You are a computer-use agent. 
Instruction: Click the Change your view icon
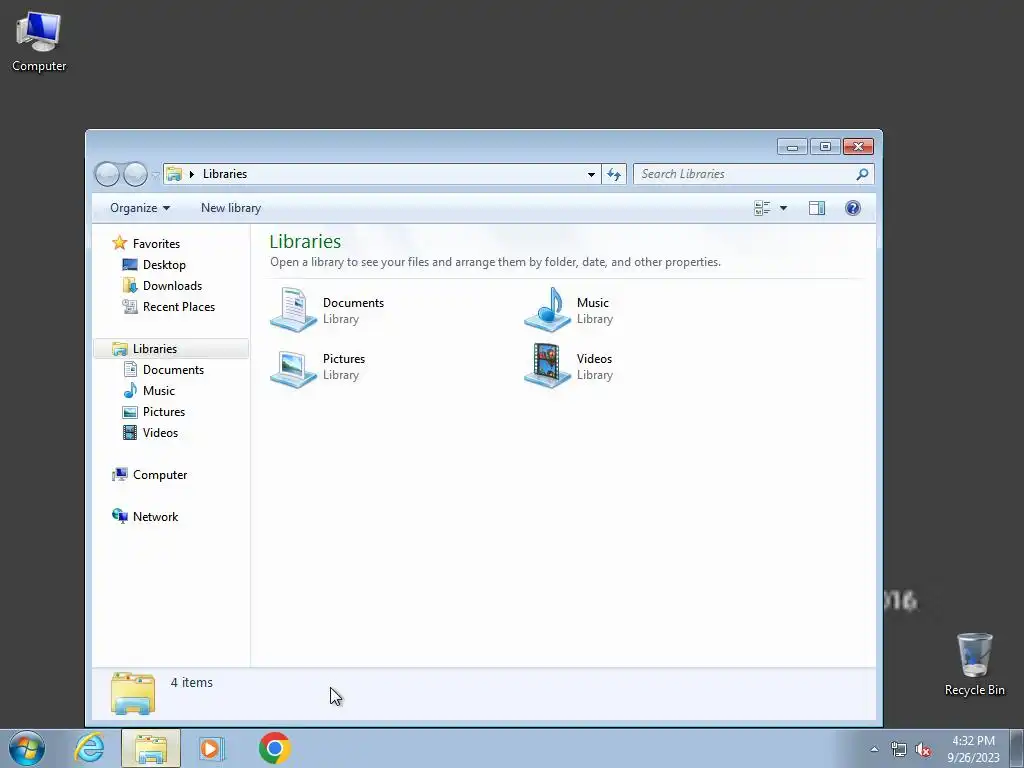point(762,208)
